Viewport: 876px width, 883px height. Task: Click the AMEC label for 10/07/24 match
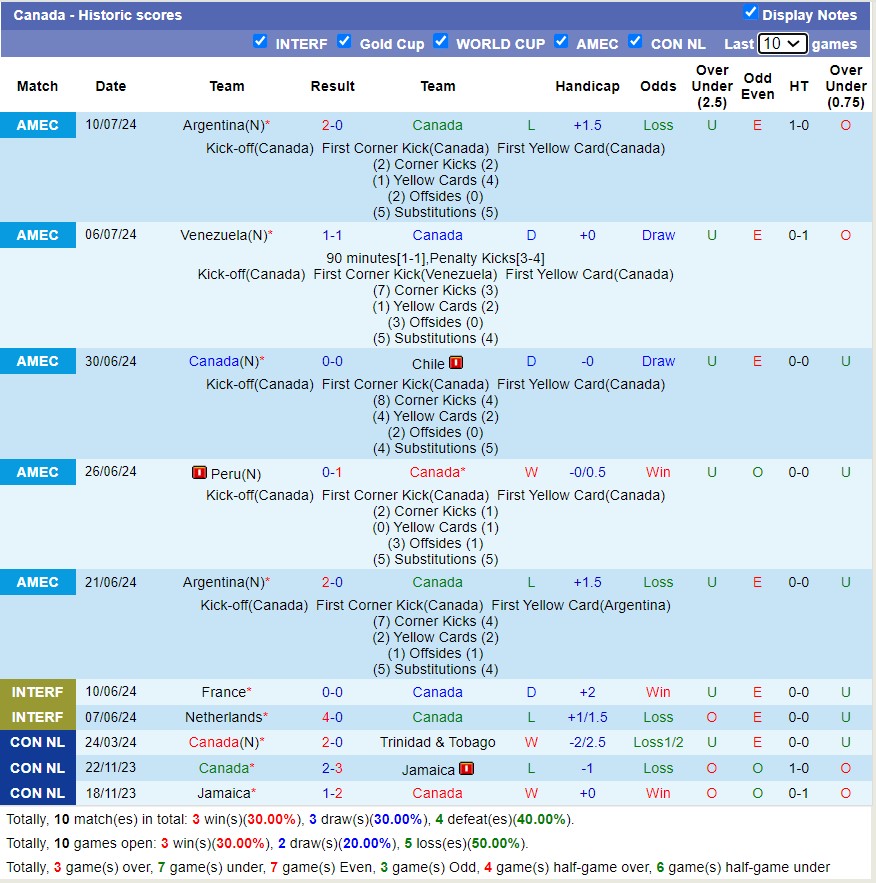[x=38, y=125]
